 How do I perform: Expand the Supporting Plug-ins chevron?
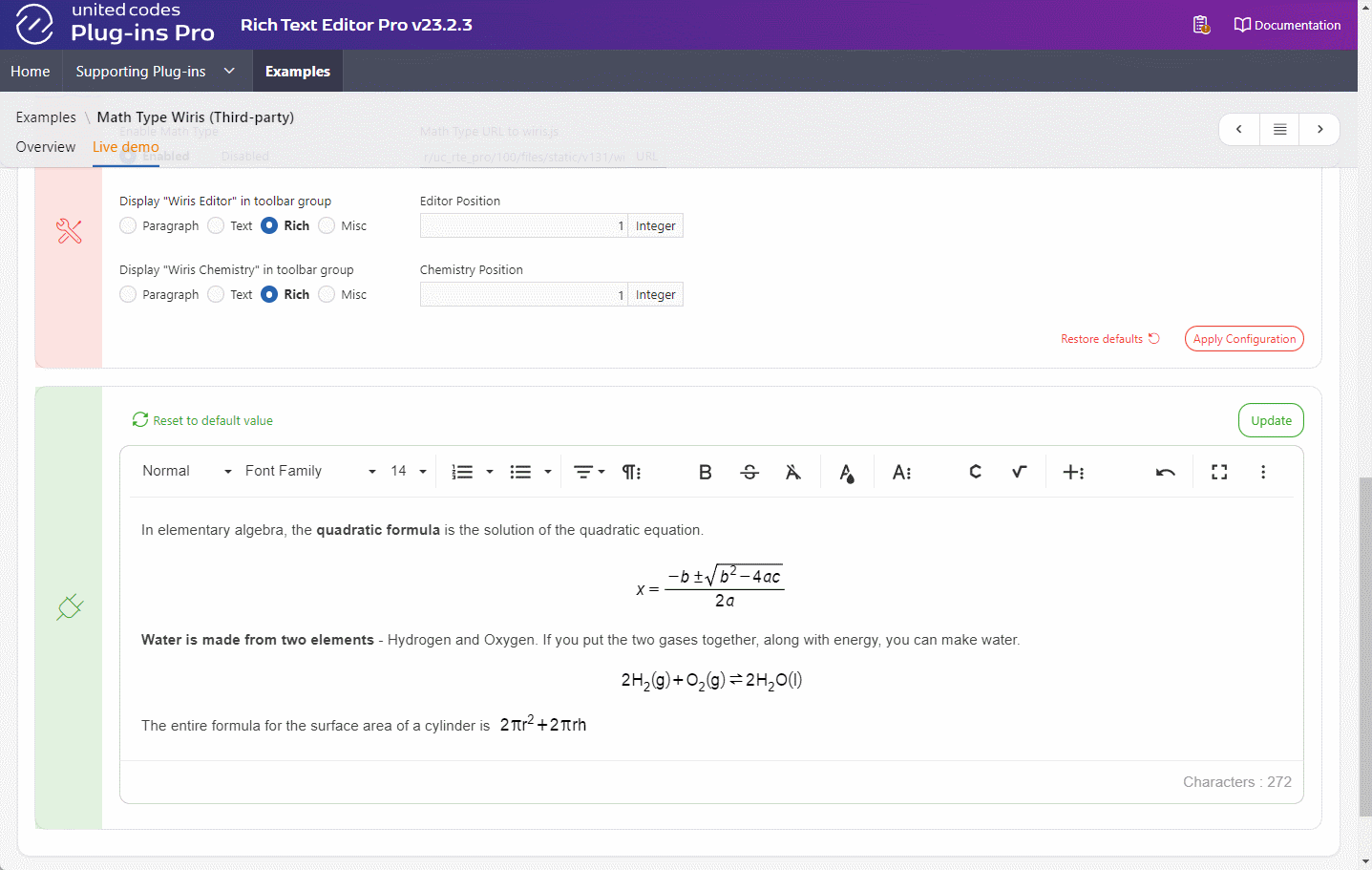tap(229, 72)
